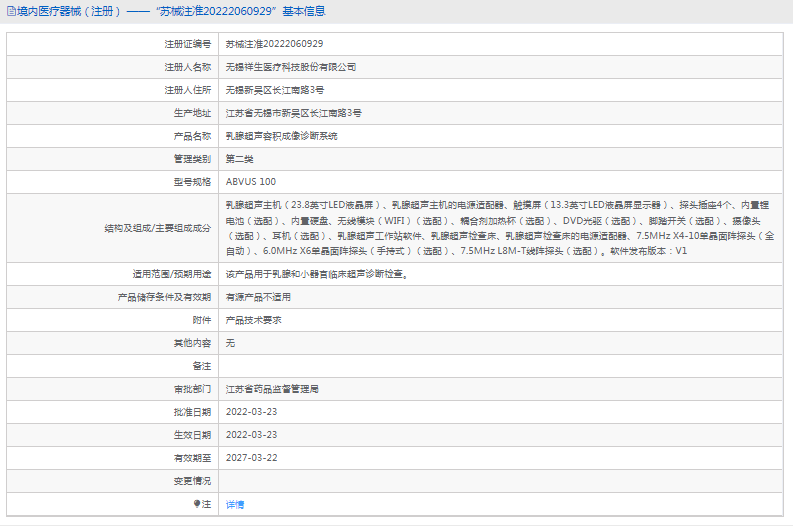Select company name 无锡祥生医疗科技股份有限公司
The height and width of the screenshot is (526, 793).
[291, 67]
